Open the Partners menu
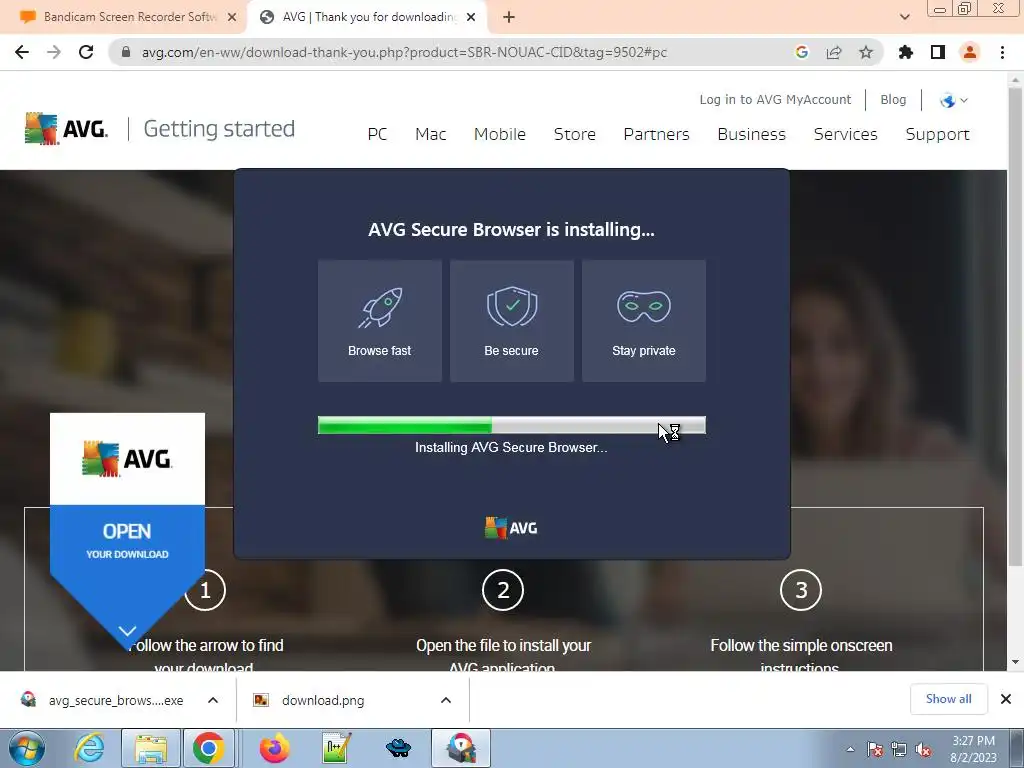This screenshot has height=768, width=1024. click(x=656, y=135)
